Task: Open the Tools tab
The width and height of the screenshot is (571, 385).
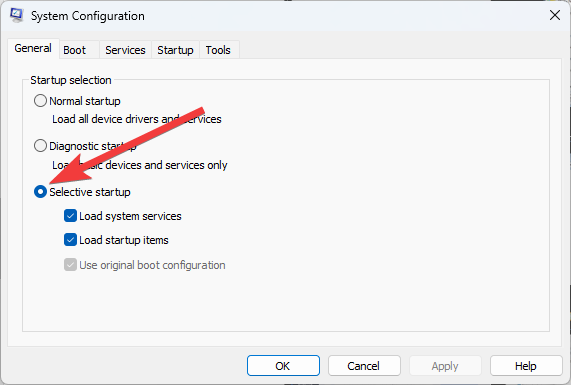Action: tap(218, 50)
